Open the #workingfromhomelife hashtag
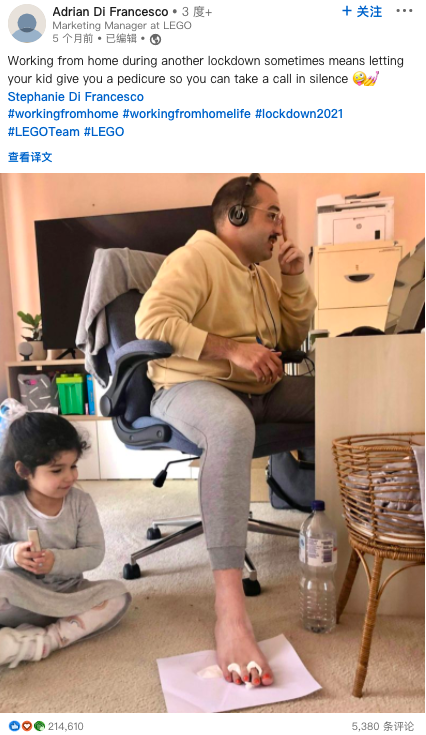This screenshot has height=735, width=426. click(187, 114)
